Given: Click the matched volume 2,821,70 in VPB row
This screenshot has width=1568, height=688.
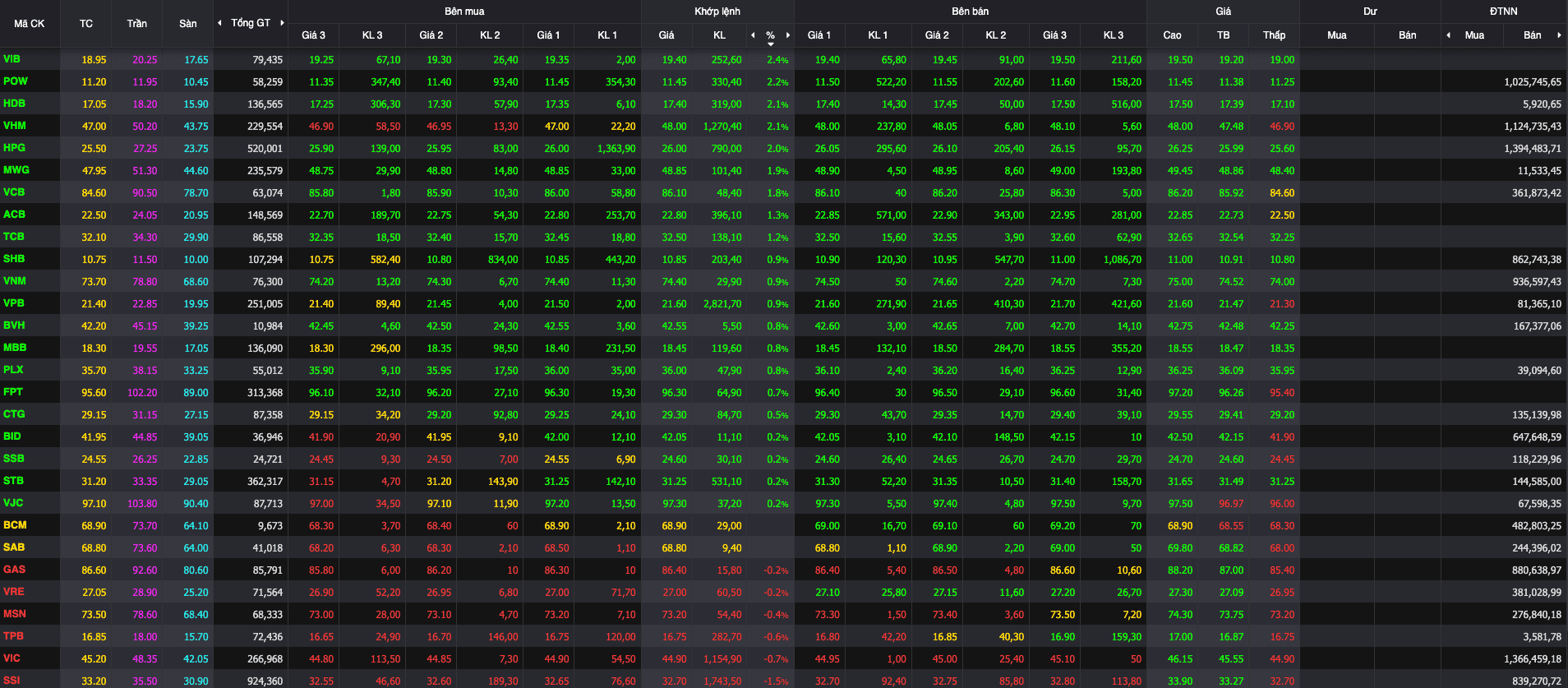Looking at the screenshot, I should [722, 304].
